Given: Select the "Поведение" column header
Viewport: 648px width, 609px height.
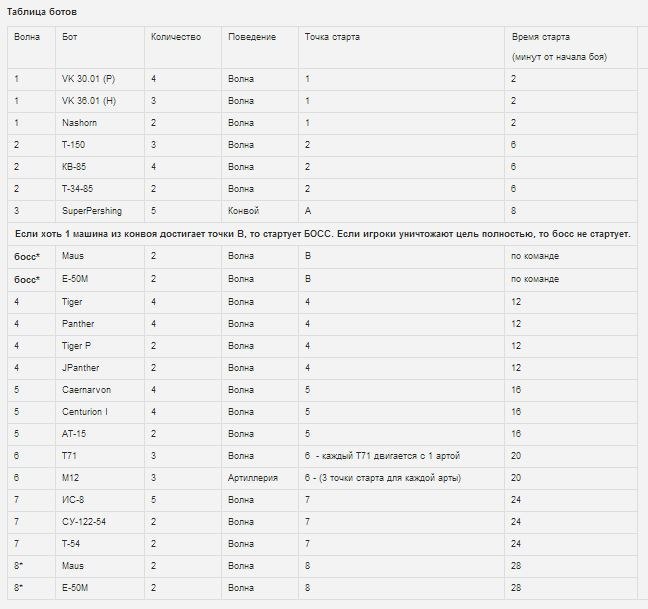Looking at the screenshot, I should click(x=252, y=37).
